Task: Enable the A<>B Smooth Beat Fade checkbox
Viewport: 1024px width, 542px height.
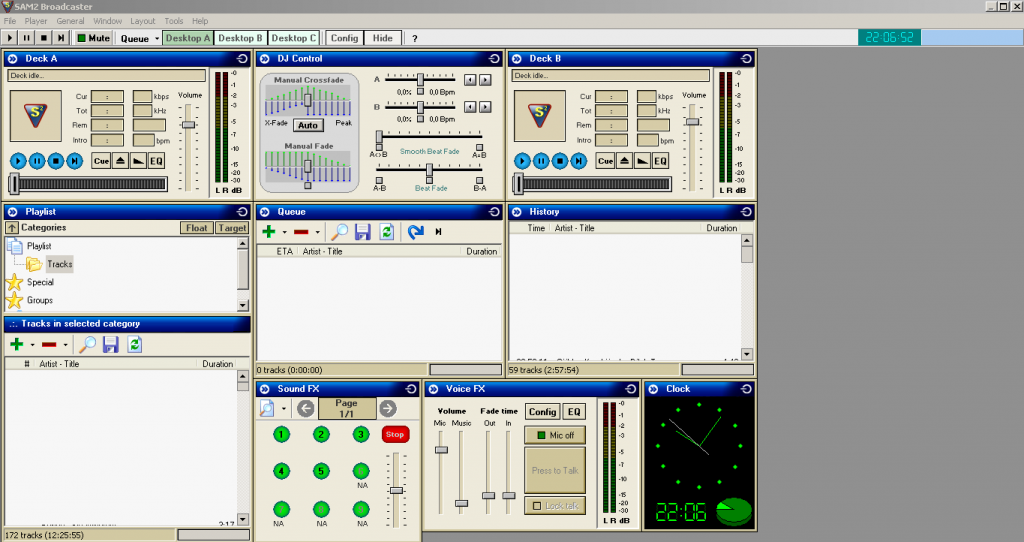Action: [379, 146]
